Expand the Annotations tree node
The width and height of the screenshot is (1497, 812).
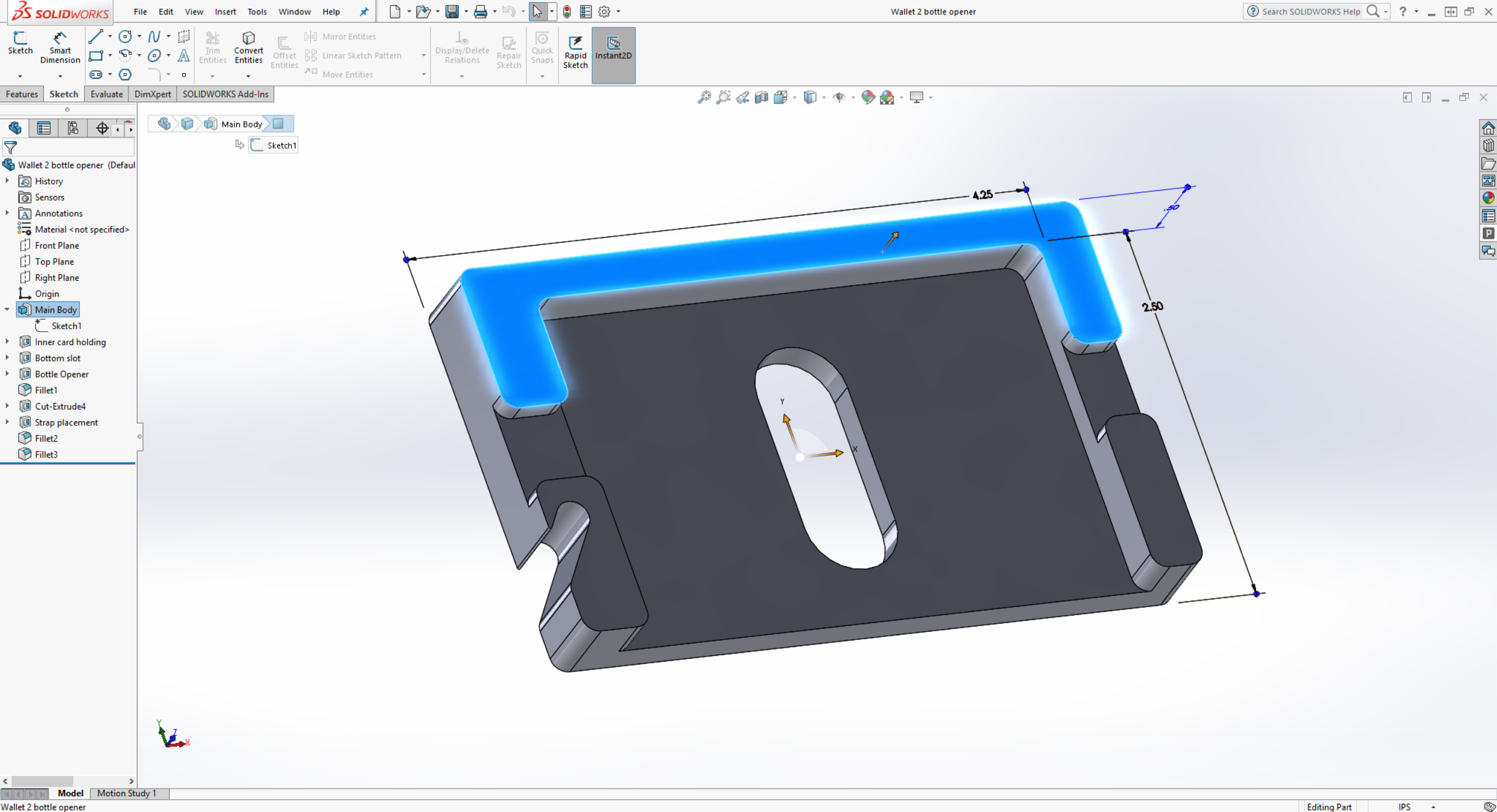point(7,213)
